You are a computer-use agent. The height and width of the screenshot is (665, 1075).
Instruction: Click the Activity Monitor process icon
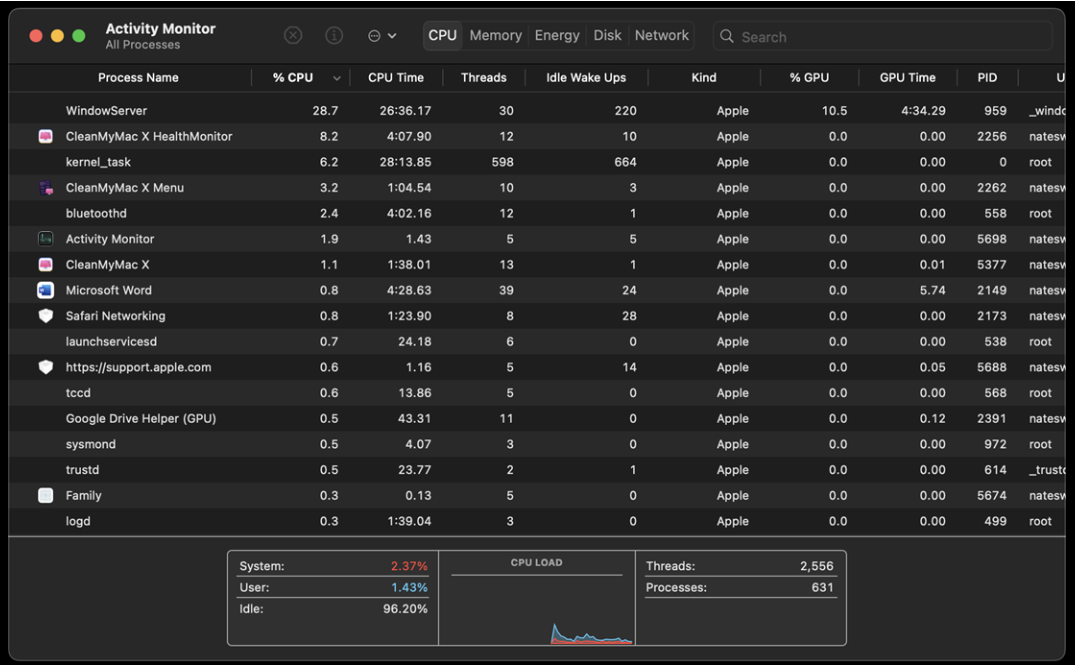45,239
